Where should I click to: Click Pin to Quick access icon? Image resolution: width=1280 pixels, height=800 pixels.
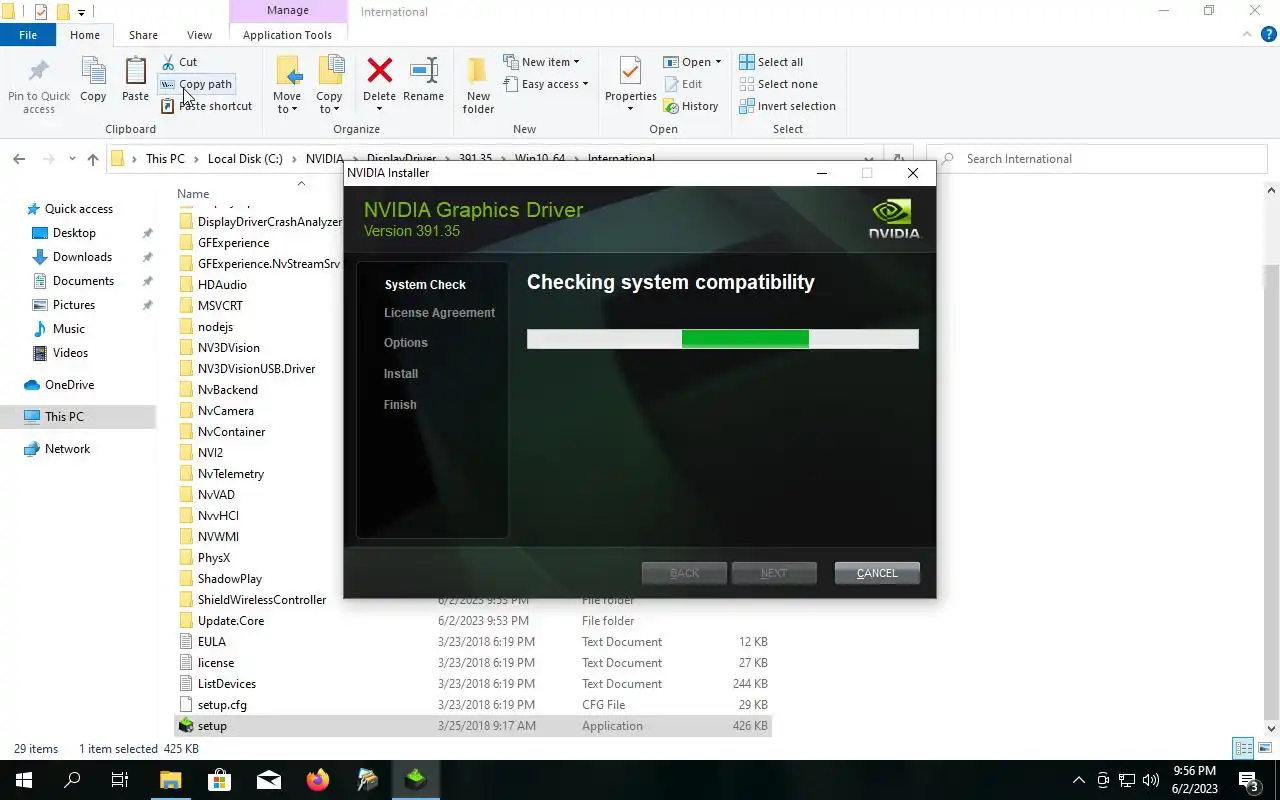pos(39,72)
